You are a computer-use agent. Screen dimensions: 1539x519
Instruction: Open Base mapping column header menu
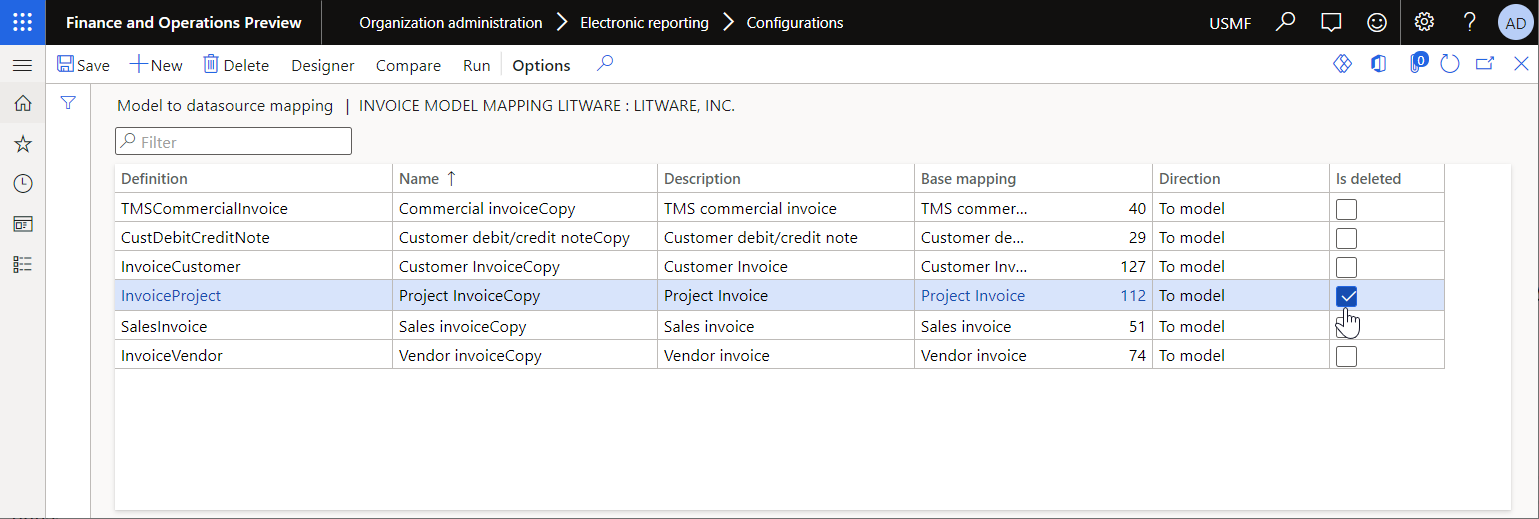[x=1033, y=178]
